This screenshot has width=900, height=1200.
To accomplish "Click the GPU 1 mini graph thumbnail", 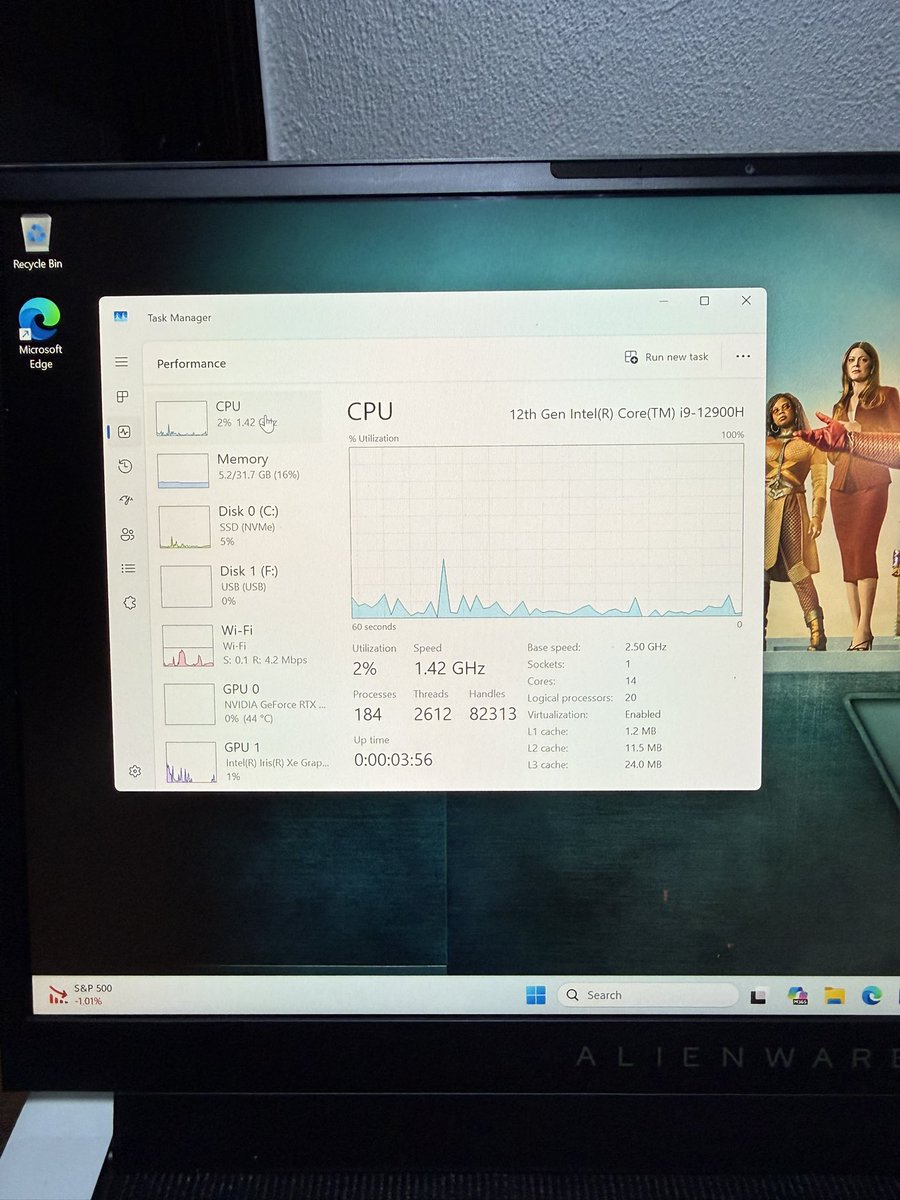I will pos(191,762).
